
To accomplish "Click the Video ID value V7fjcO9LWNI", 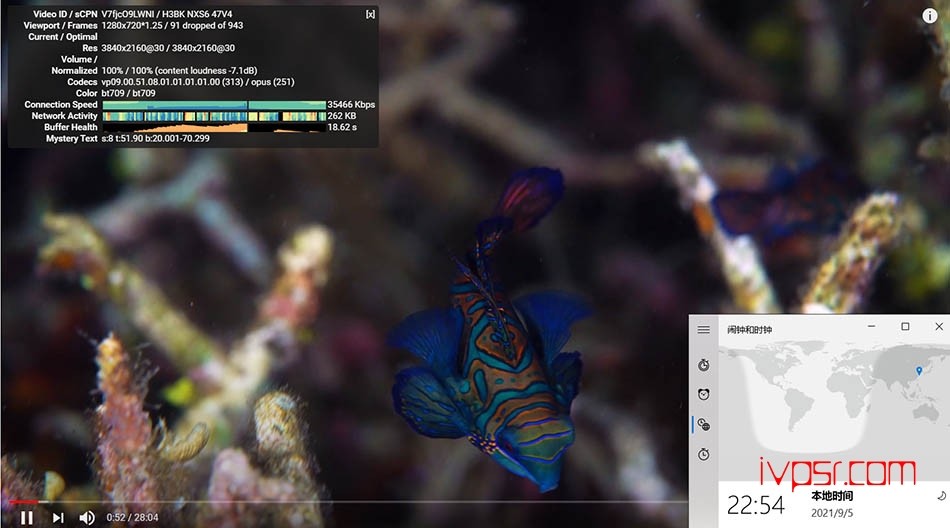I will click(127, 14).
